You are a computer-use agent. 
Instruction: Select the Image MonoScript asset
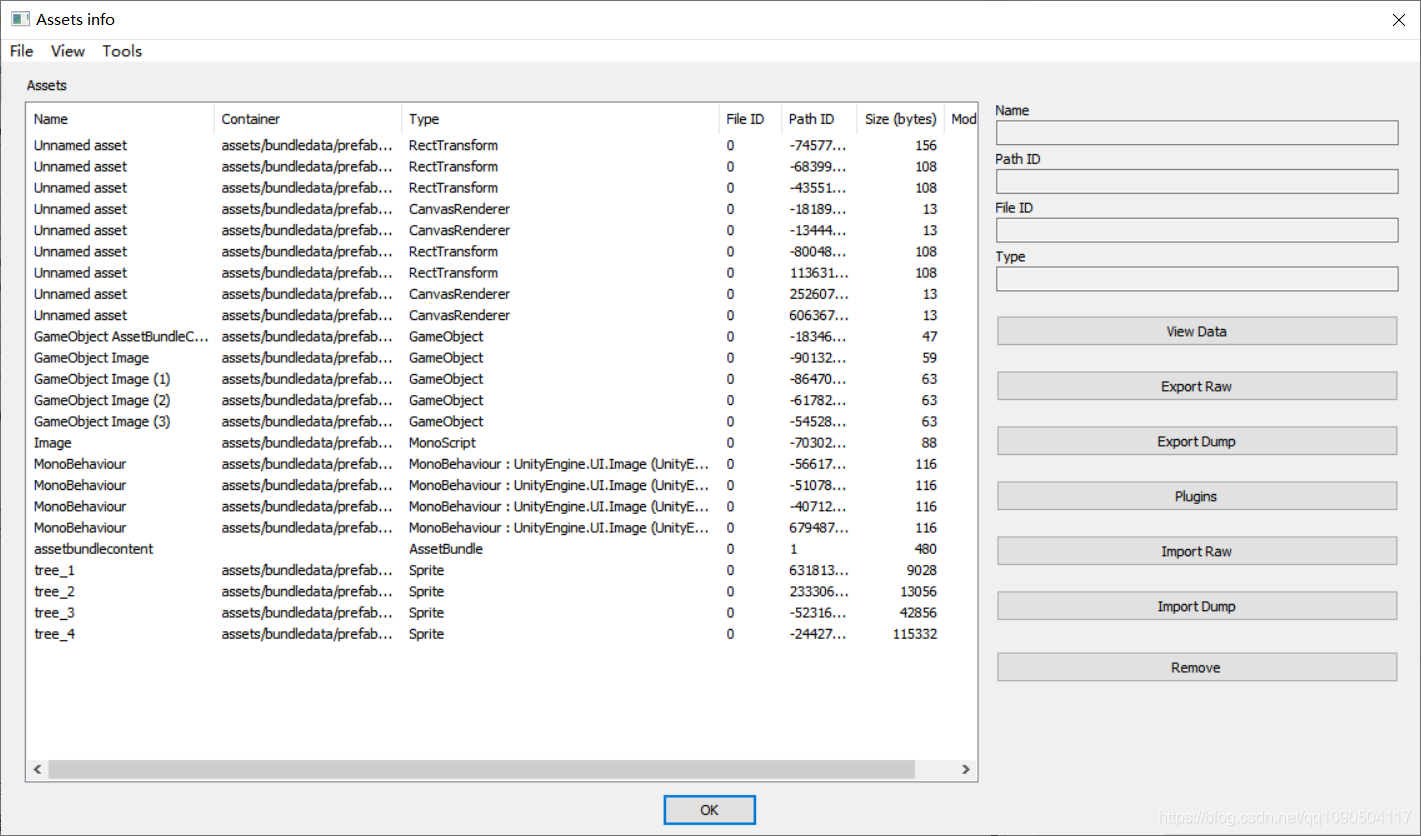[52, 442]
